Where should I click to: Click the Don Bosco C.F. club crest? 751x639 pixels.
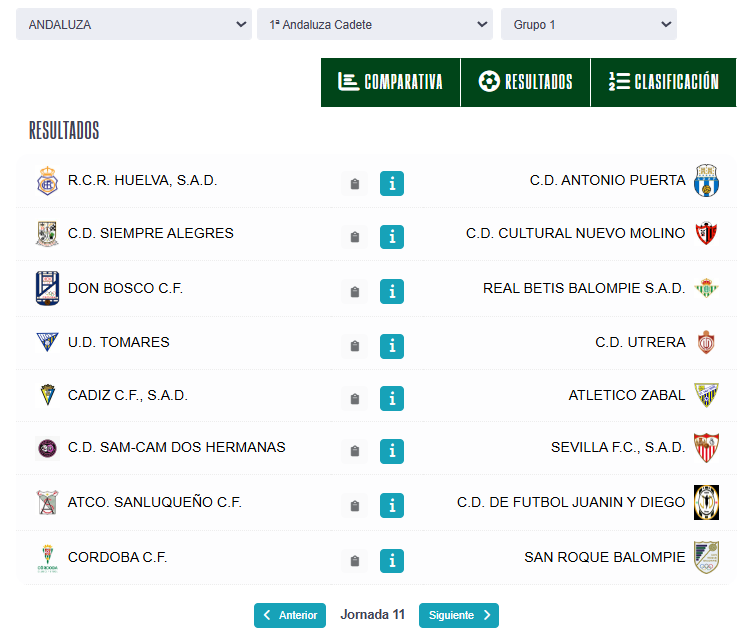point(47,288)
